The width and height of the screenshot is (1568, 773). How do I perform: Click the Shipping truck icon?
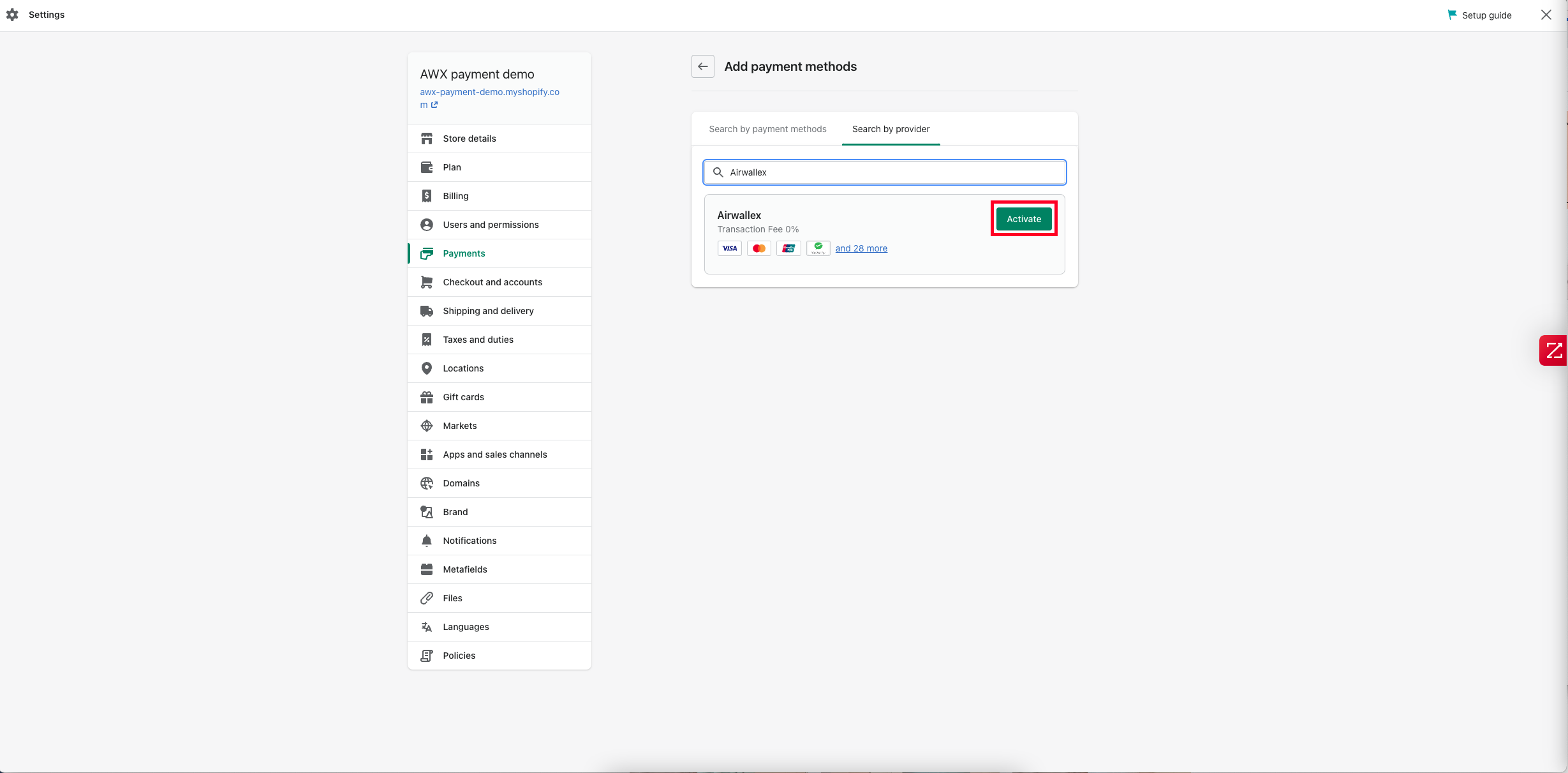[x=427, y=311]
